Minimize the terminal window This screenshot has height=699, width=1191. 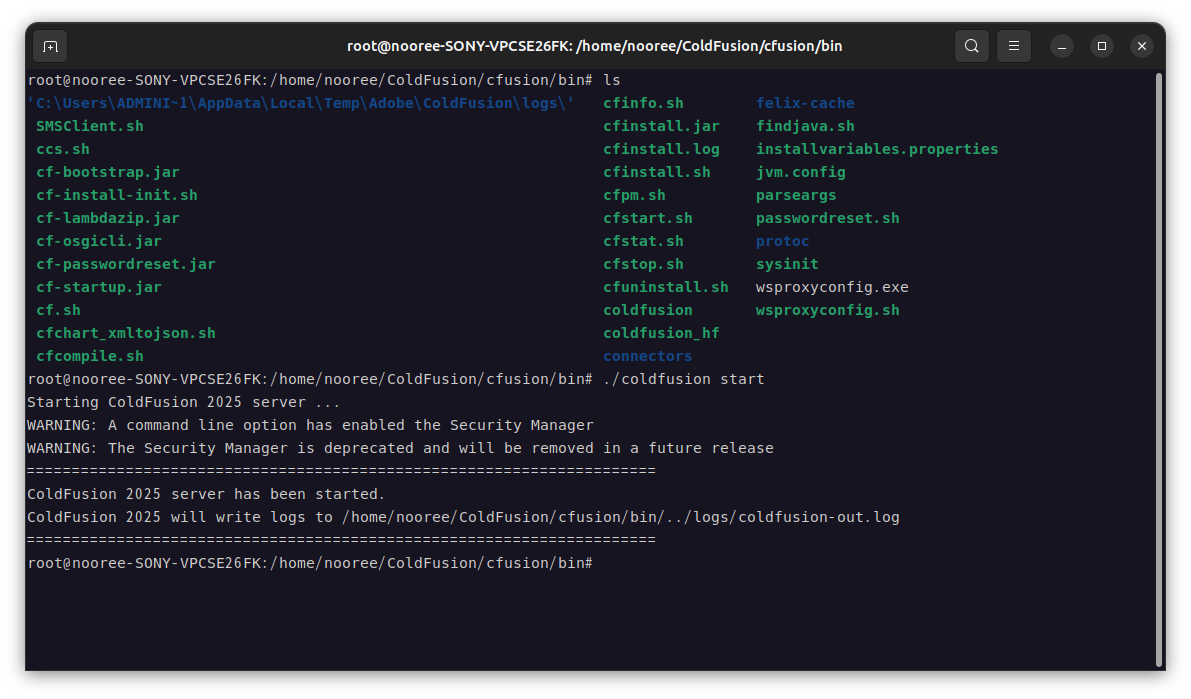click(x=1062, y=46)
